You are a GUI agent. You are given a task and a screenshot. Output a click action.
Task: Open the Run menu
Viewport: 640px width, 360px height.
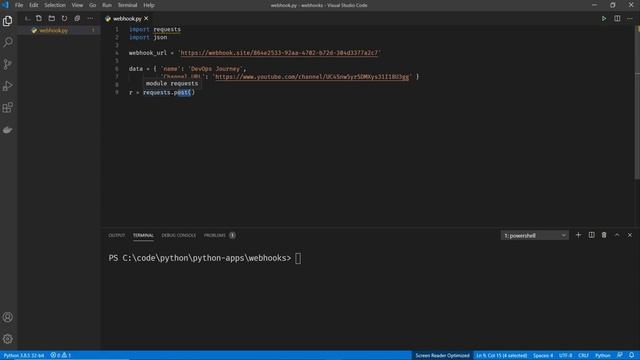pyautogui.click(x=107, y=5)
